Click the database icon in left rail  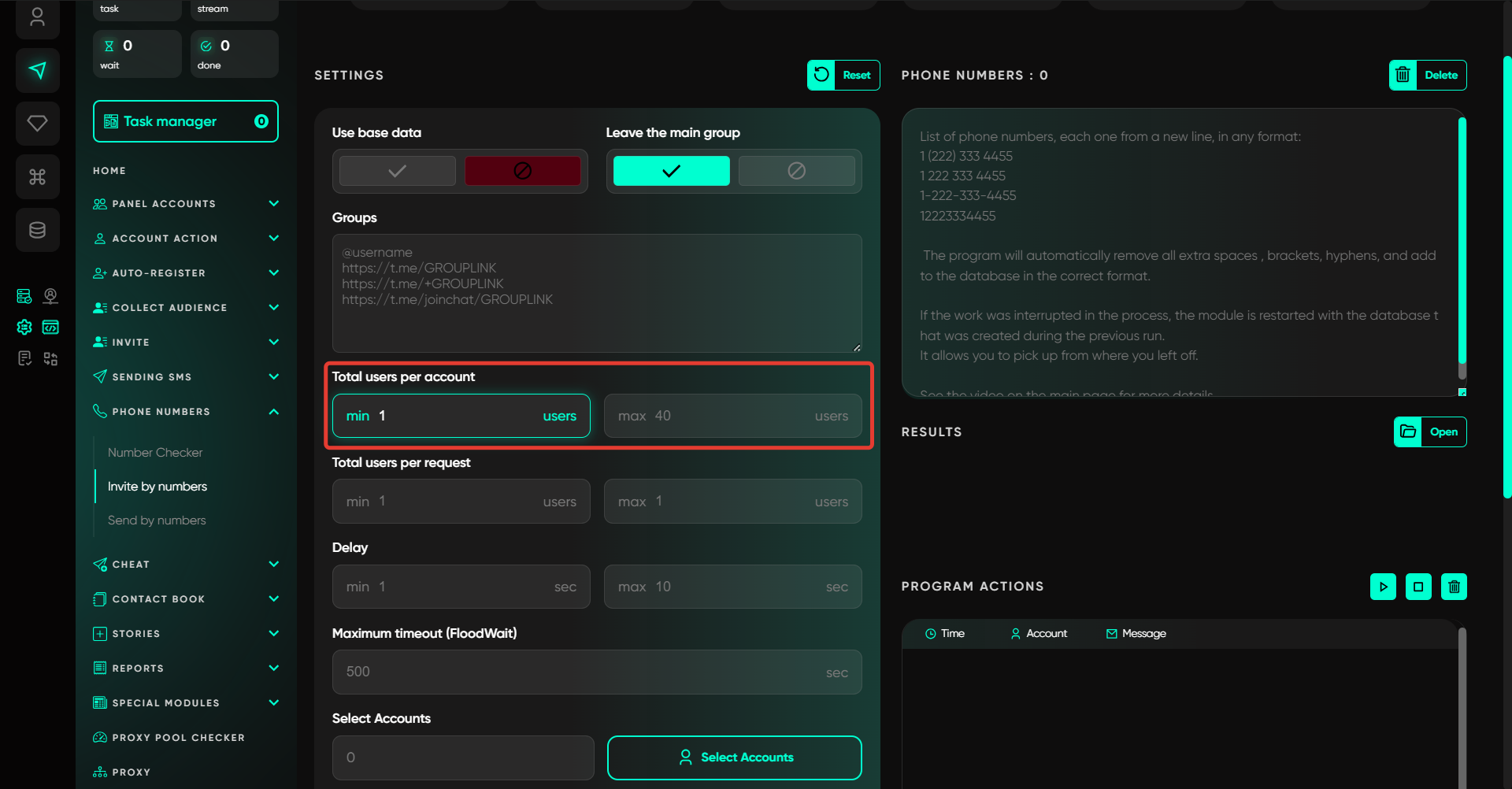point(37,230)
